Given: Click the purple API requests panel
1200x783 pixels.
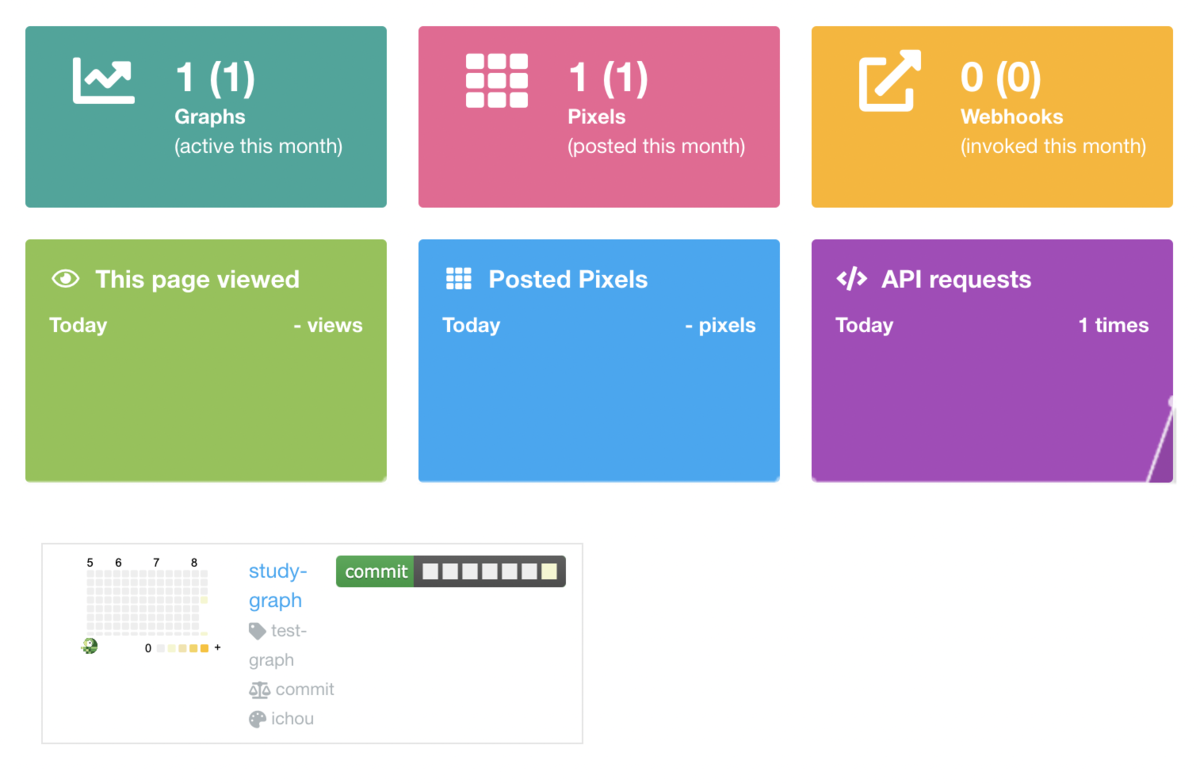Looking at the screenshot, I should click(992, 361).
